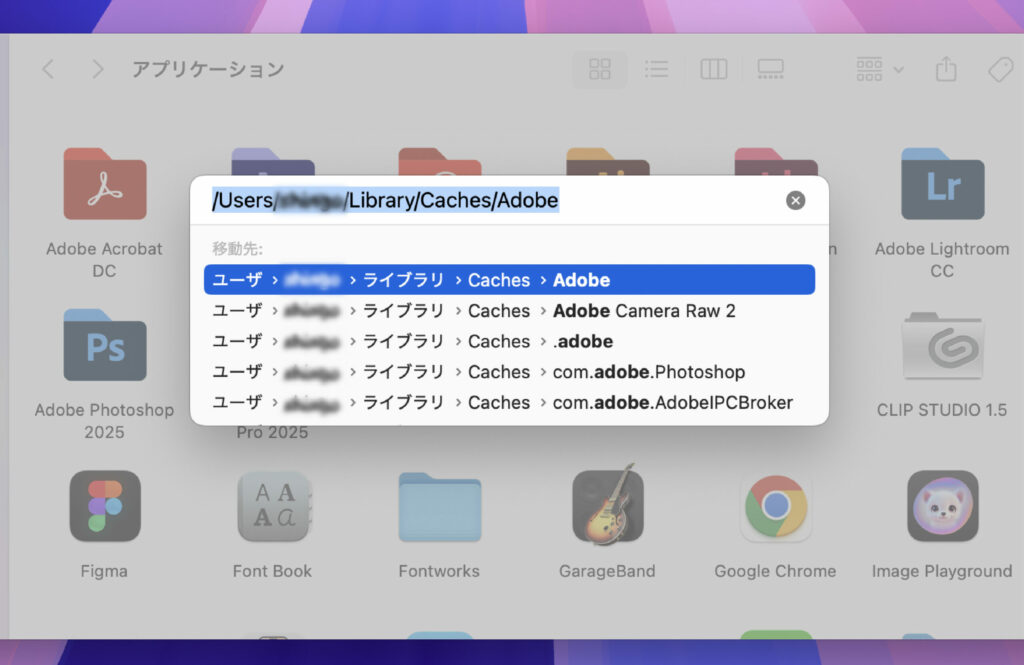
Task: Switch to column view
Action: 713,69
